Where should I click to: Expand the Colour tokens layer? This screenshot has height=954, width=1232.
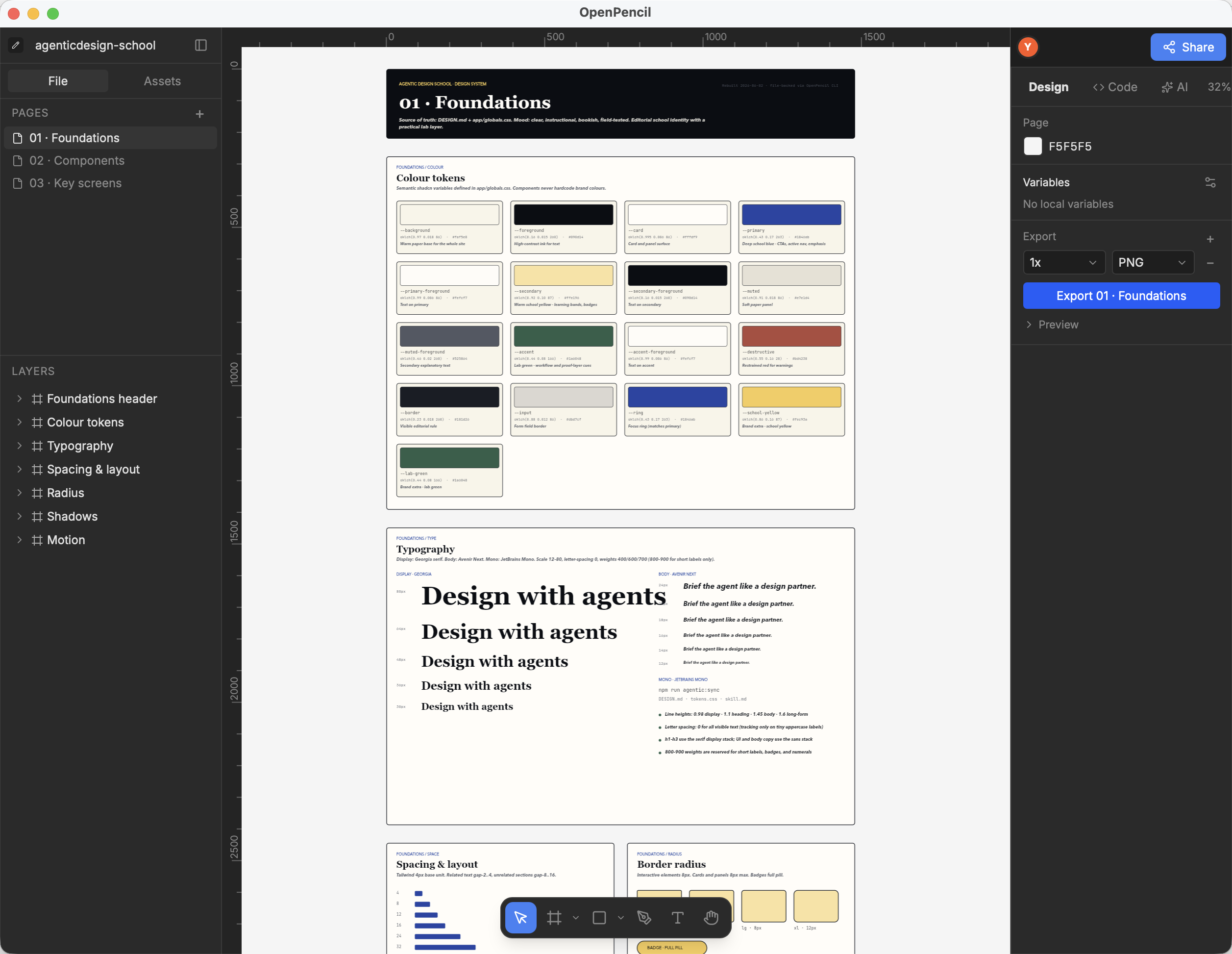(19, 422)
